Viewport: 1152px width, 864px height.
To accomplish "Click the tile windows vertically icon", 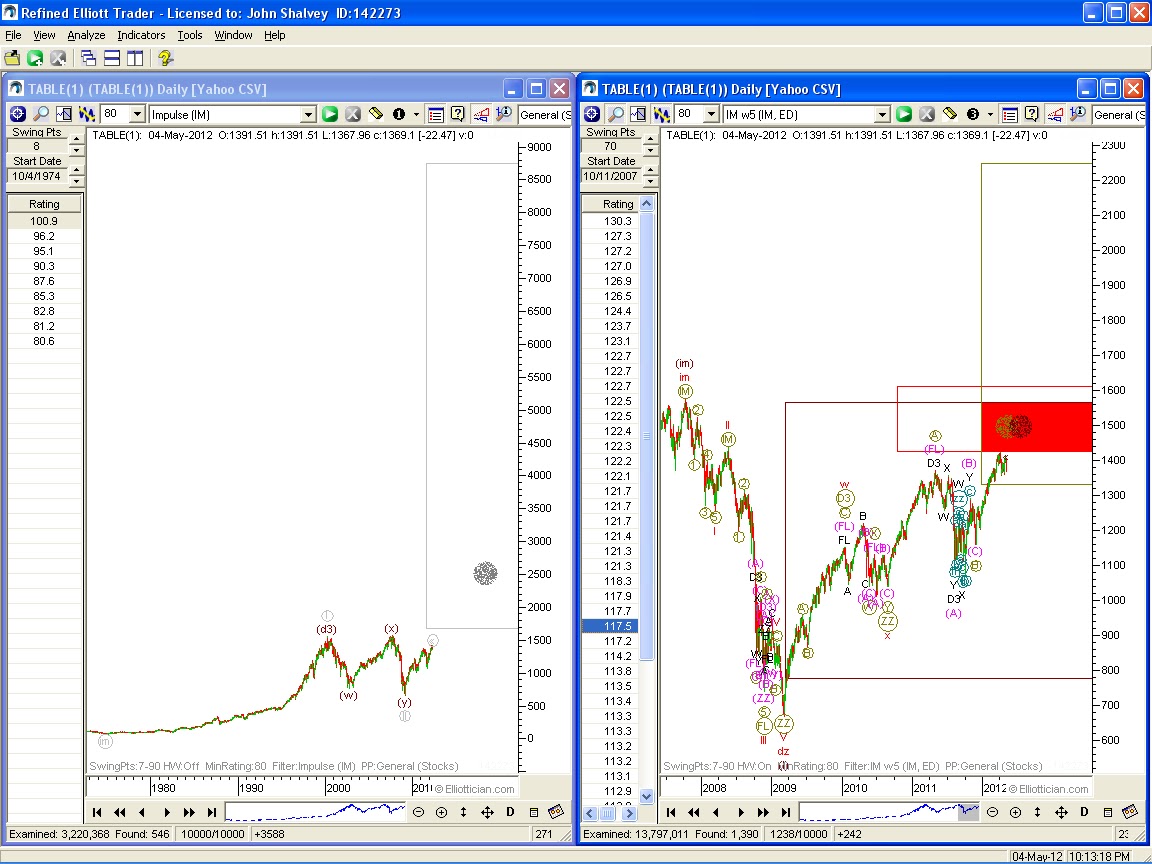I will click(134, 58).
